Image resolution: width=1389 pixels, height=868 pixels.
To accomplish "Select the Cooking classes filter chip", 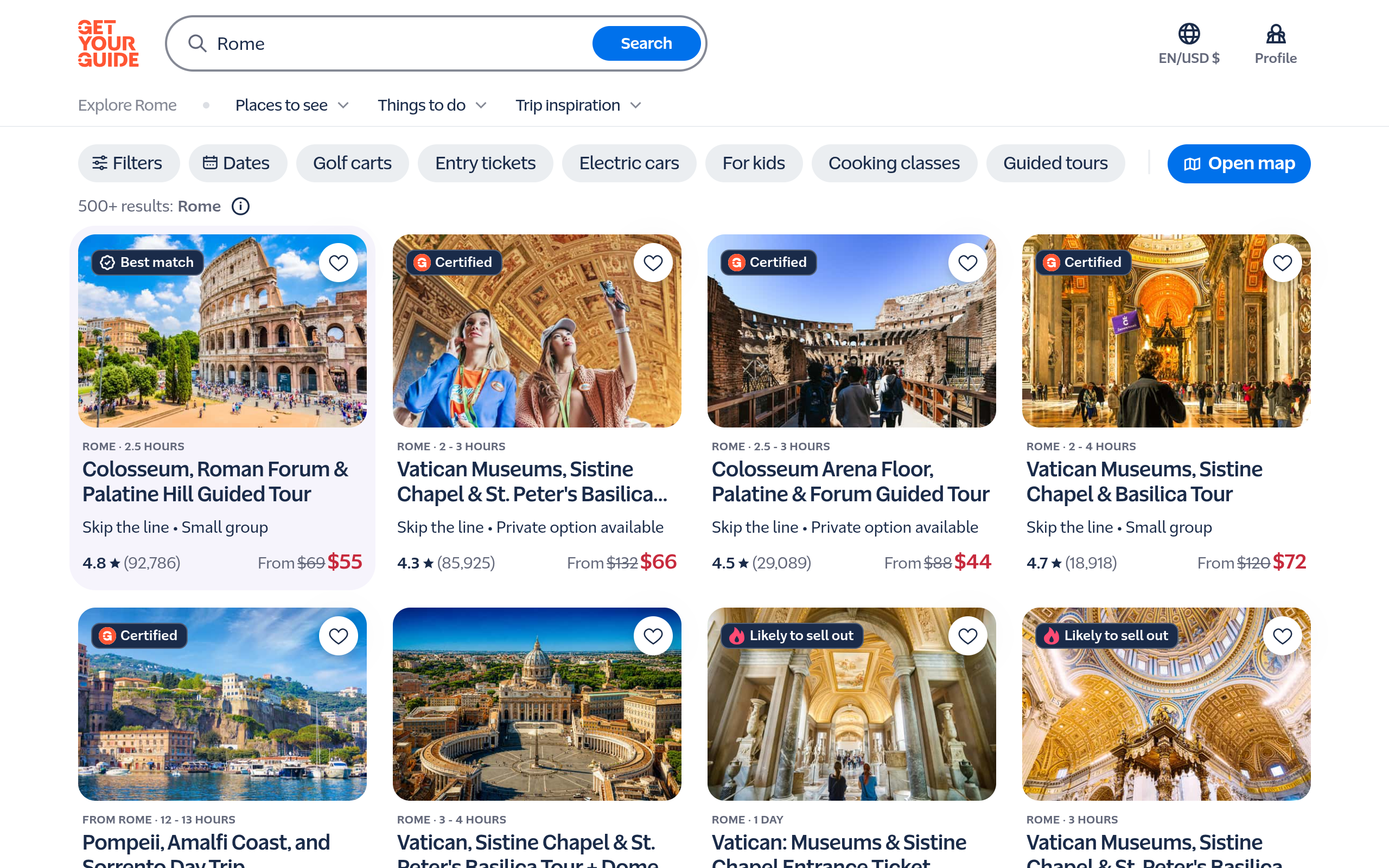I will click(x=894, y=163).
